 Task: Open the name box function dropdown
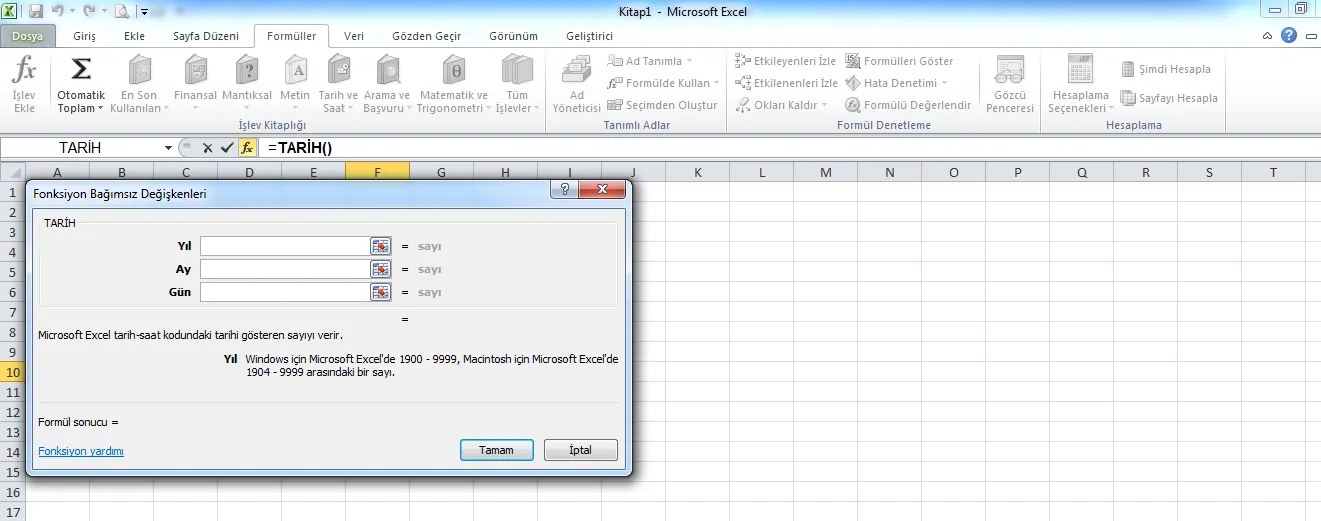tap(168, 148)
